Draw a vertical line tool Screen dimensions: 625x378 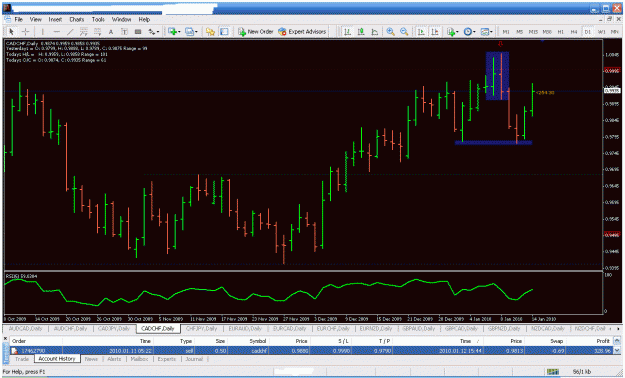[x=42, y=32]
